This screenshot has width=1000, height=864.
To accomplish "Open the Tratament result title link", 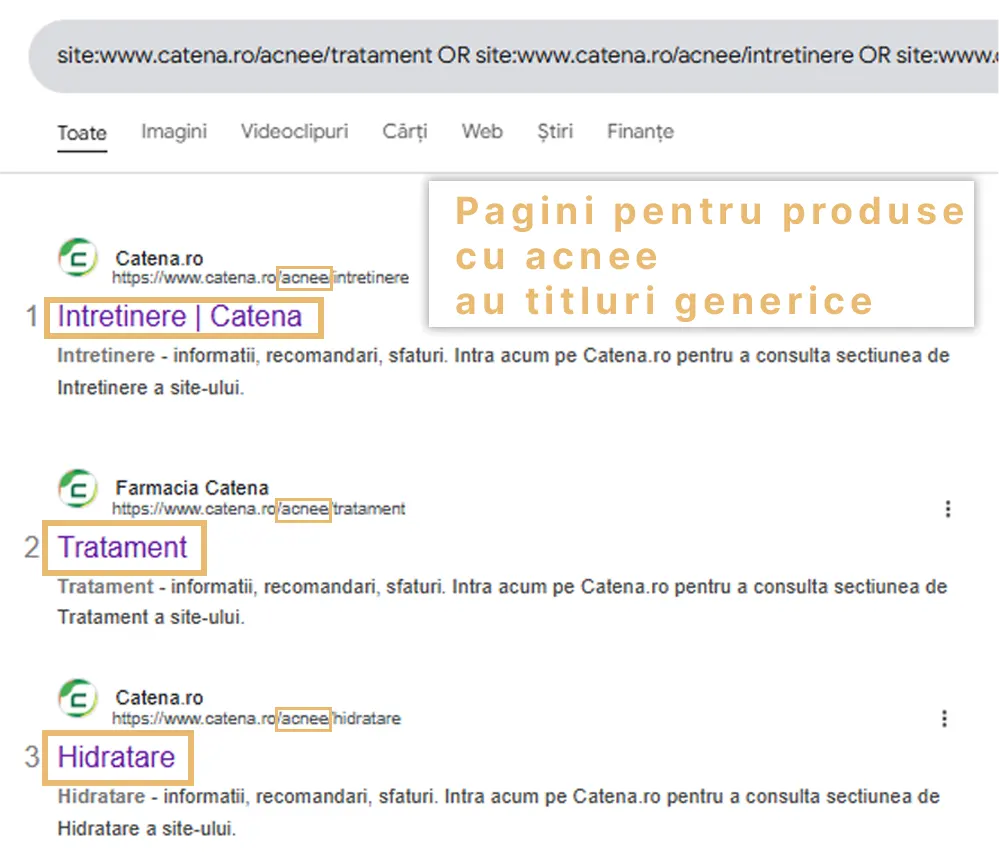I will pyautogui.click(x=123, y=548).
